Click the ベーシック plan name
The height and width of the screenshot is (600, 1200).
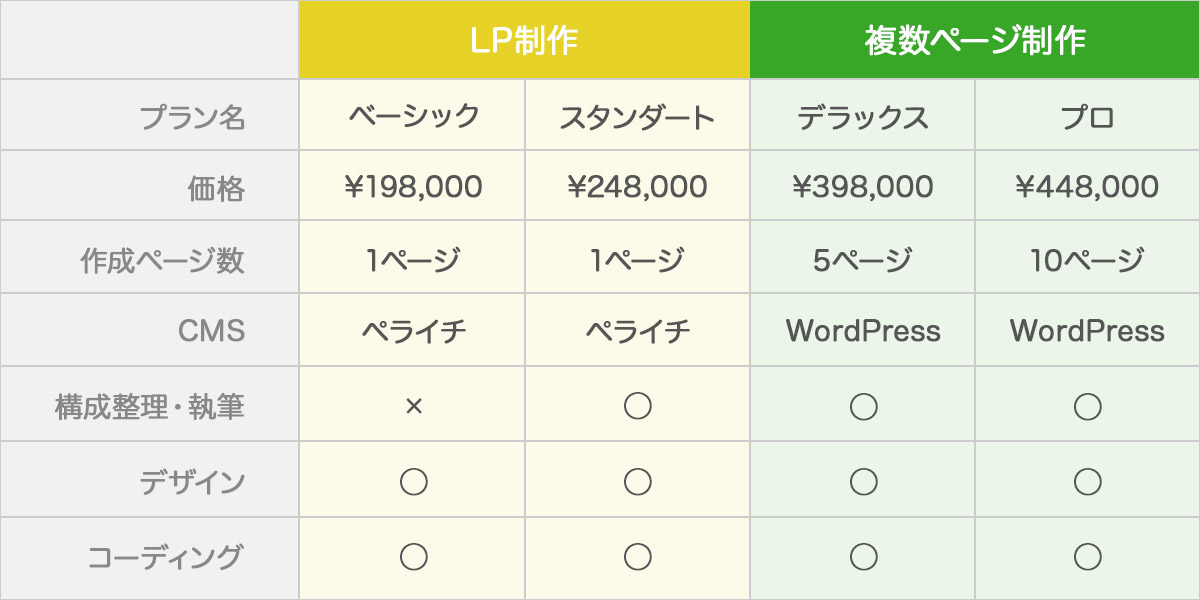click(413, 116)
